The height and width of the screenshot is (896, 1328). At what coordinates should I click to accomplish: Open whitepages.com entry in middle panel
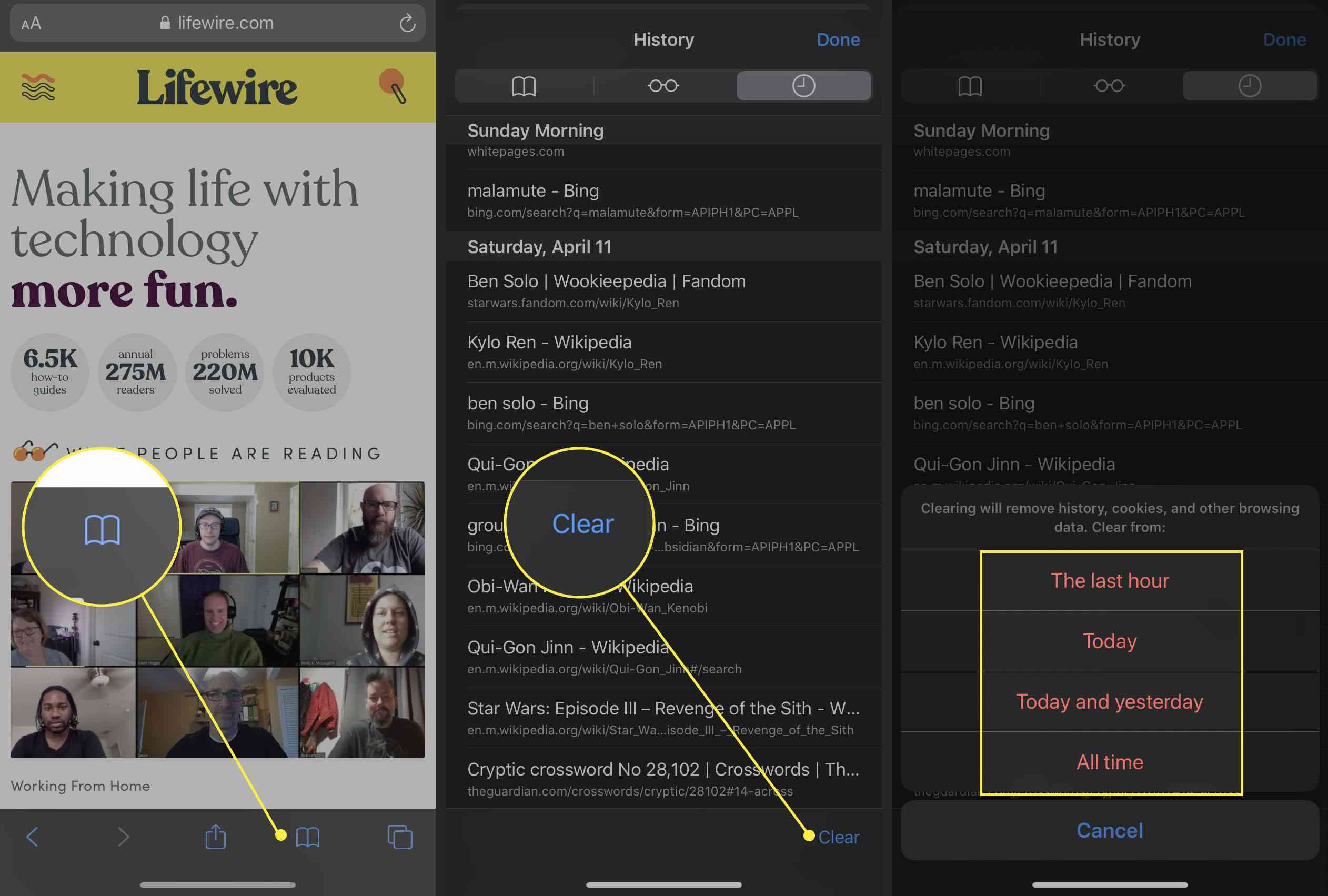pos(663,157)
